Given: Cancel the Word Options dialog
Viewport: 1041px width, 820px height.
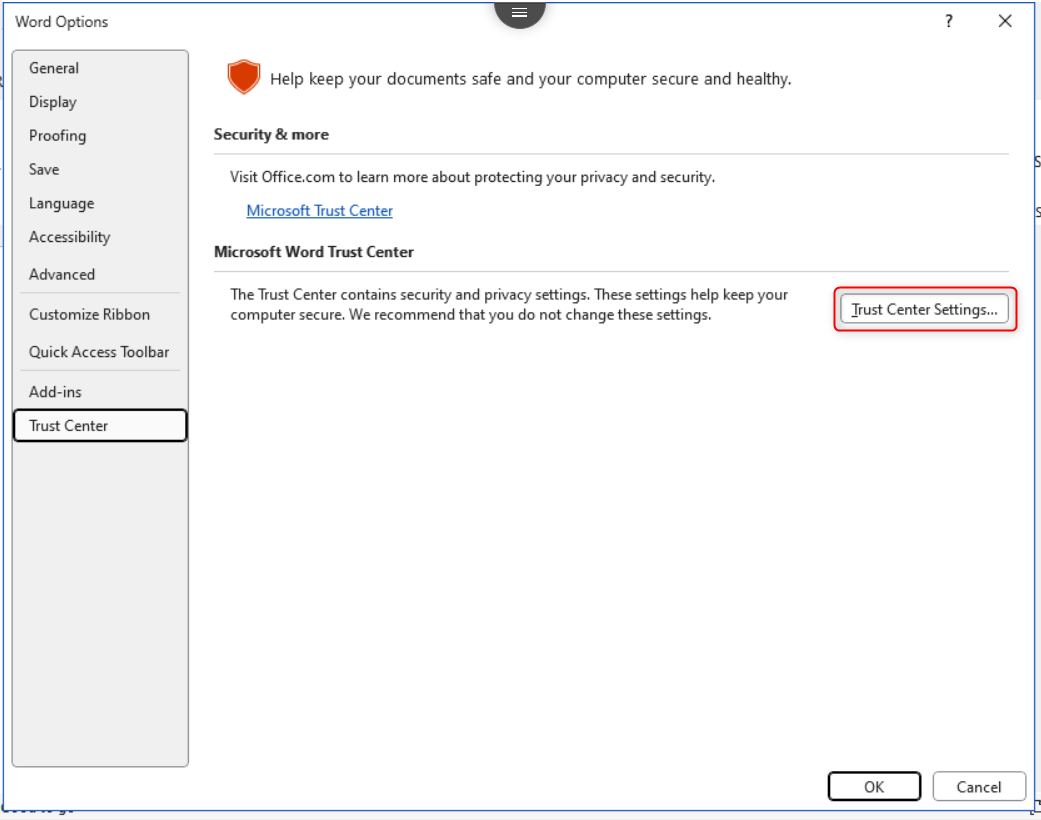Looking at the screenshot, I should pos(979,786).
